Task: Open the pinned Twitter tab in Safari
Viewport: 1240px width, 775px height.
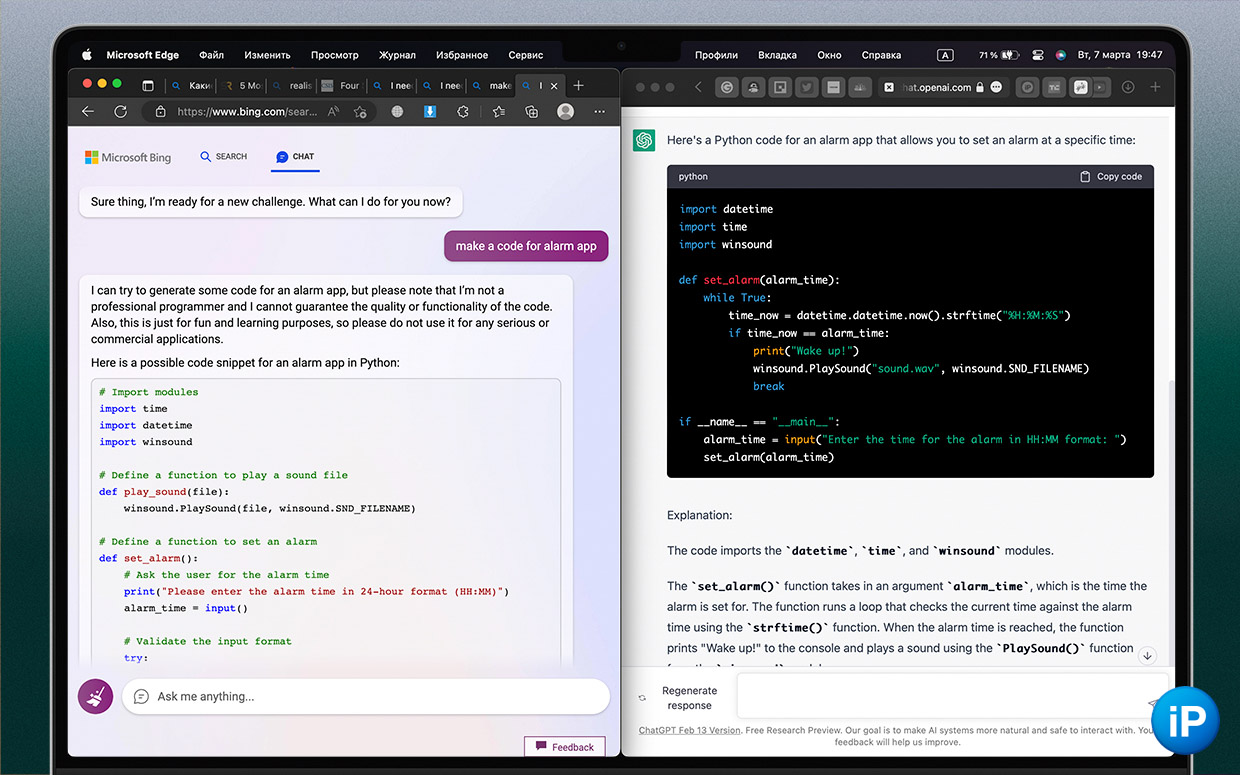Action: pyautogui.click(x=806, y=87)
